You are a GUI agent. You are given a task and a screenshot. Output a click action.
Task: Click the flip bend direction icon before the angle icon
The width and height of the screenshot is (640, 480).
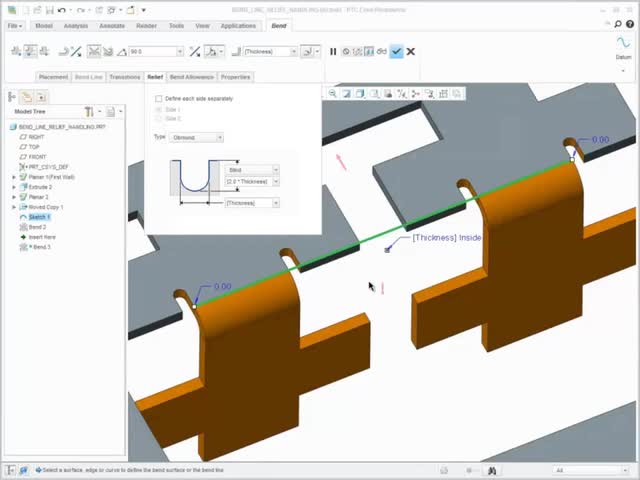click(76, 51)
